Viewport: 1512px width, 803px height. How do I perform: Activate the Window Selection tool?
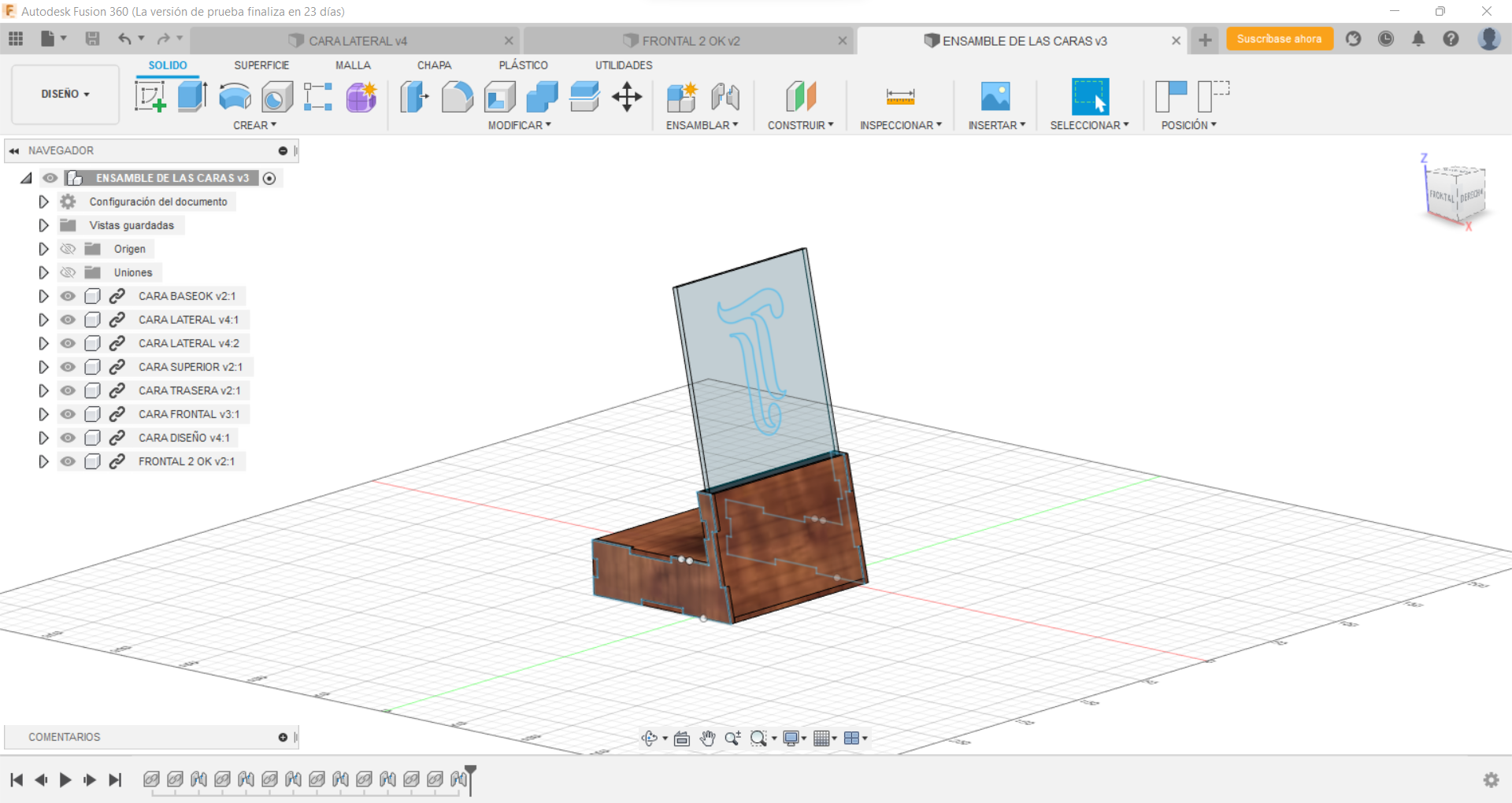pos(1090,97)
